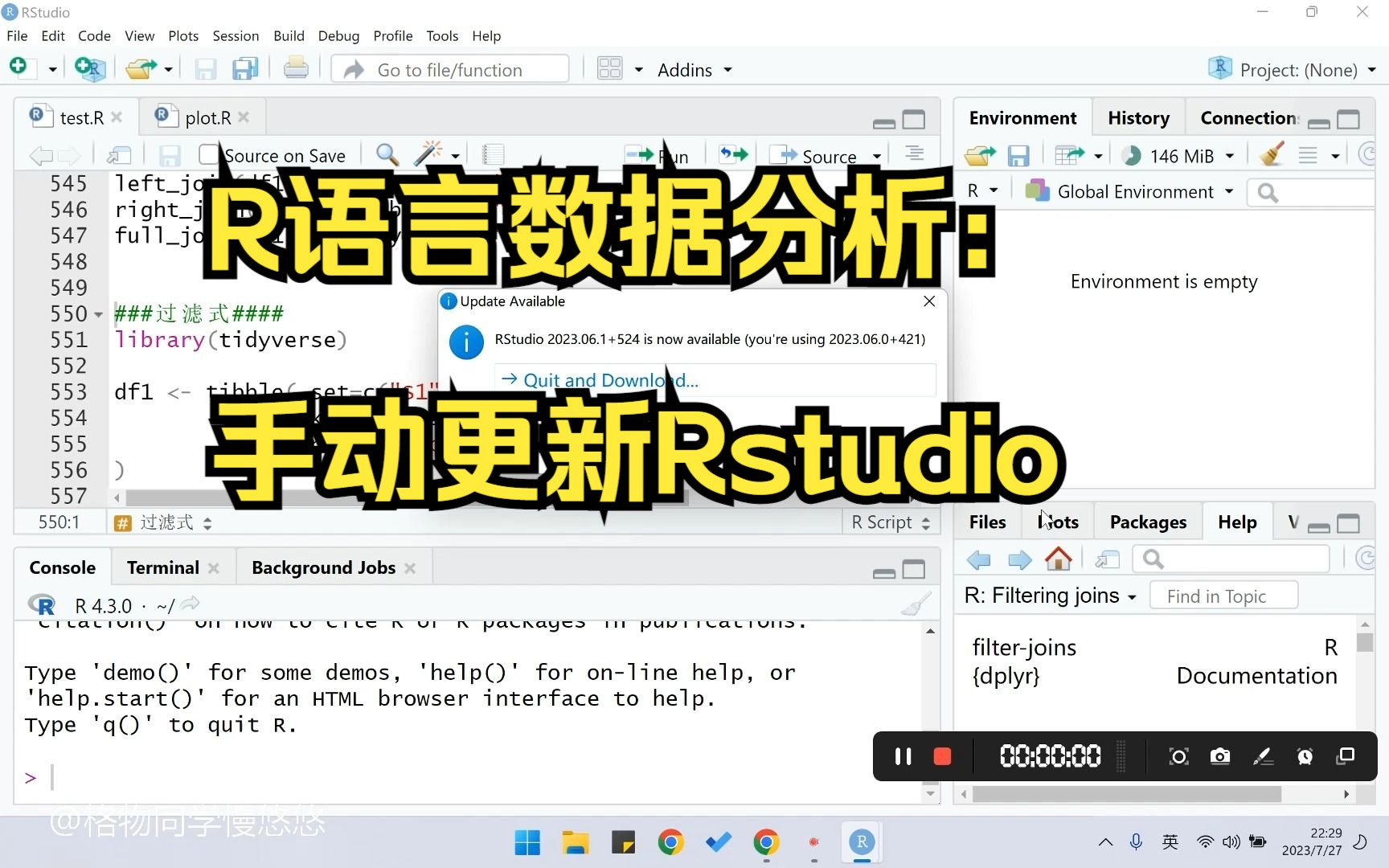
Task: Click the Compile Report notebook icon
Action: [x=493, y=154]
